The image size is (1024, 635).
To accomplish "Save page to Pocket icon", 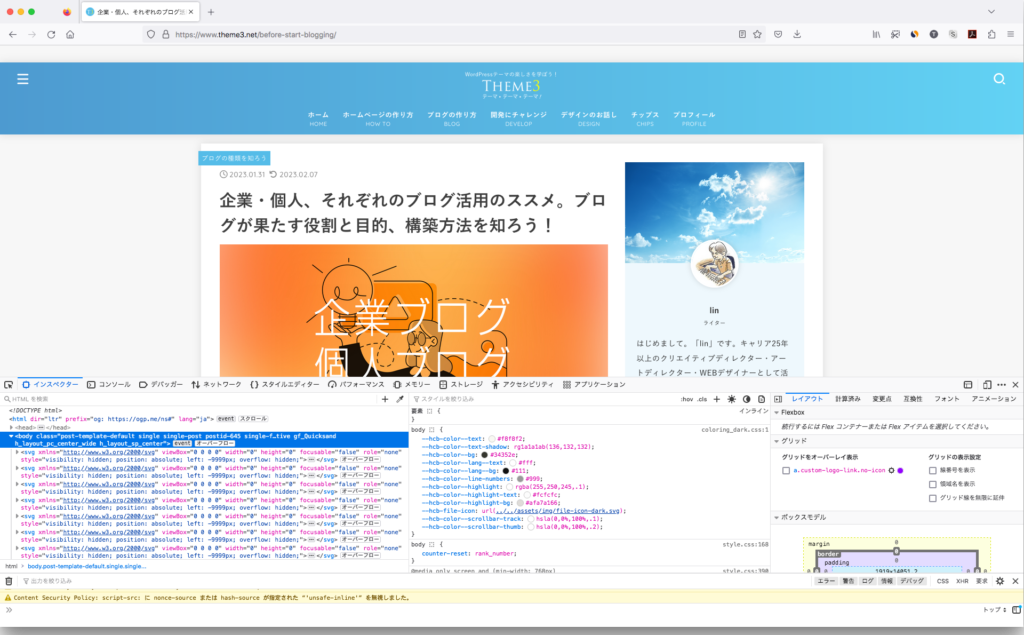I will tap(778, 35).
